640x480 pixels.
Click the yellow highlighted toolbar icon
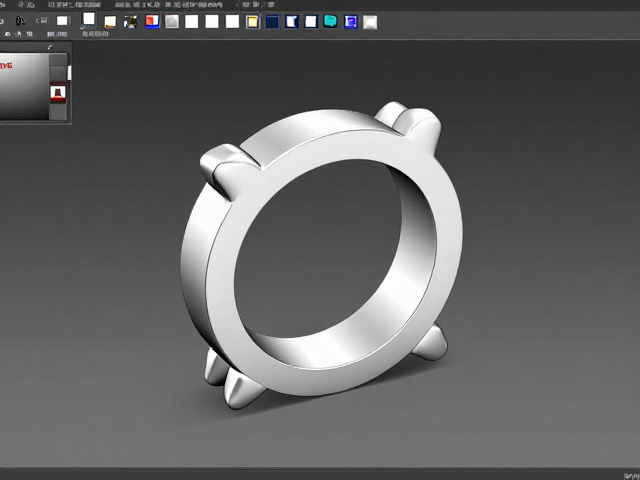(x=253, y=22)
